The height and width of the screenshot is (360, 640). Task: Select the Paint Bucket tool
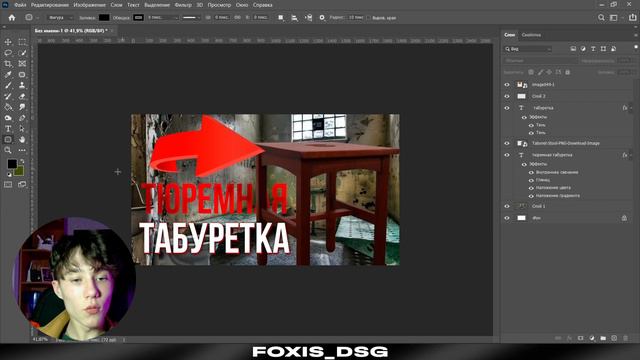coord(8,107)
